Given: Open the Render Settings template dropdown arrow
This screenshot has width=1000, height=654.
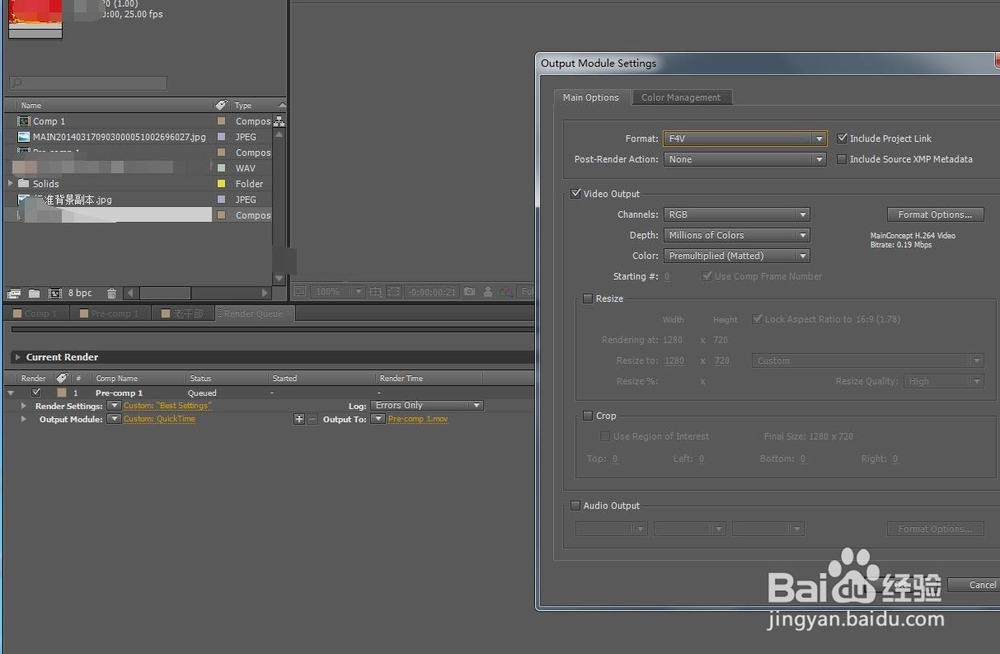Looking at the screenshot, I should pos(114,405).
